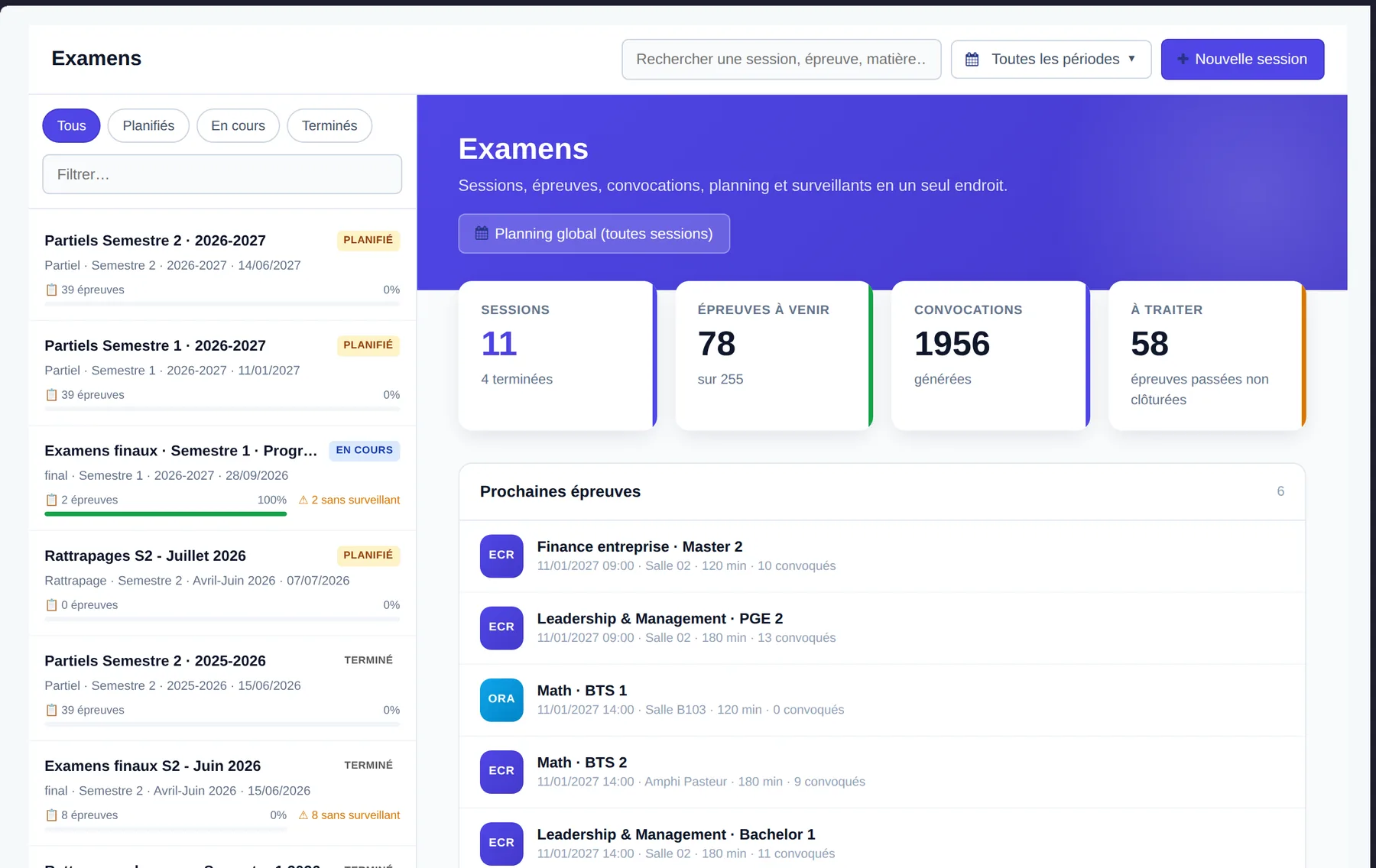Open Finance entreprise · Master 2 exam
The height and width of the screenshot is (868, 1376).
click(881, 556)
